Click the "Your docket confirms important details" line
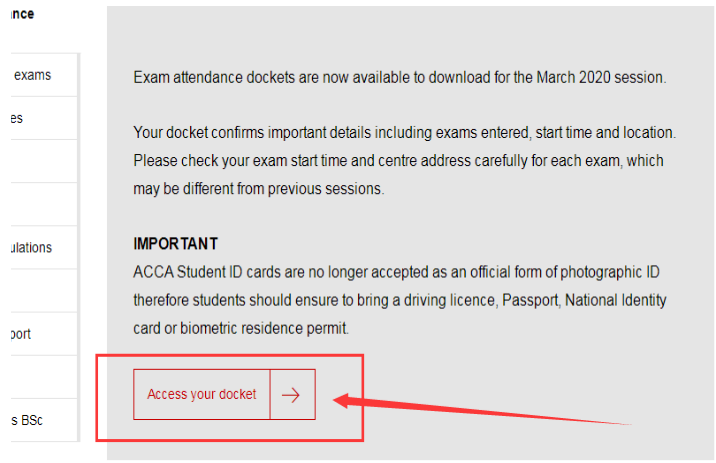 [x=404, y=133]
